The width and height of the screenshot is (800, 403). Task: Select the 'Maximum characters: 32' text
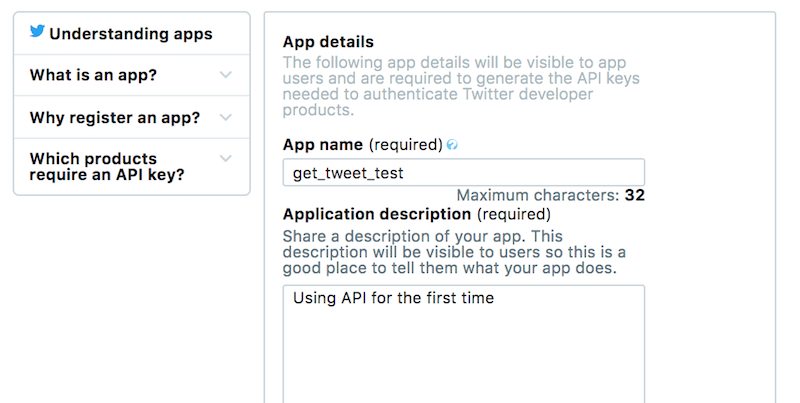[x=551, y=195]
